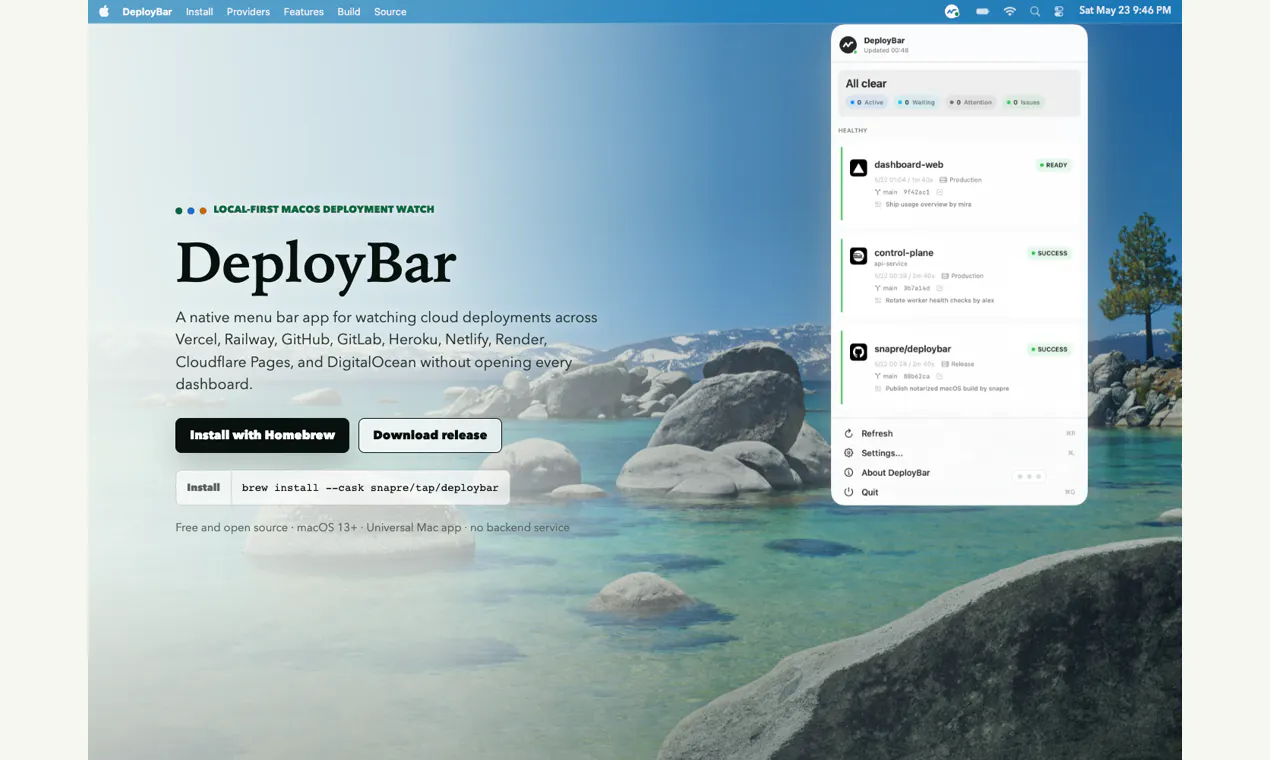Click the Release label in snapre/deploybar row

(963, 364)
